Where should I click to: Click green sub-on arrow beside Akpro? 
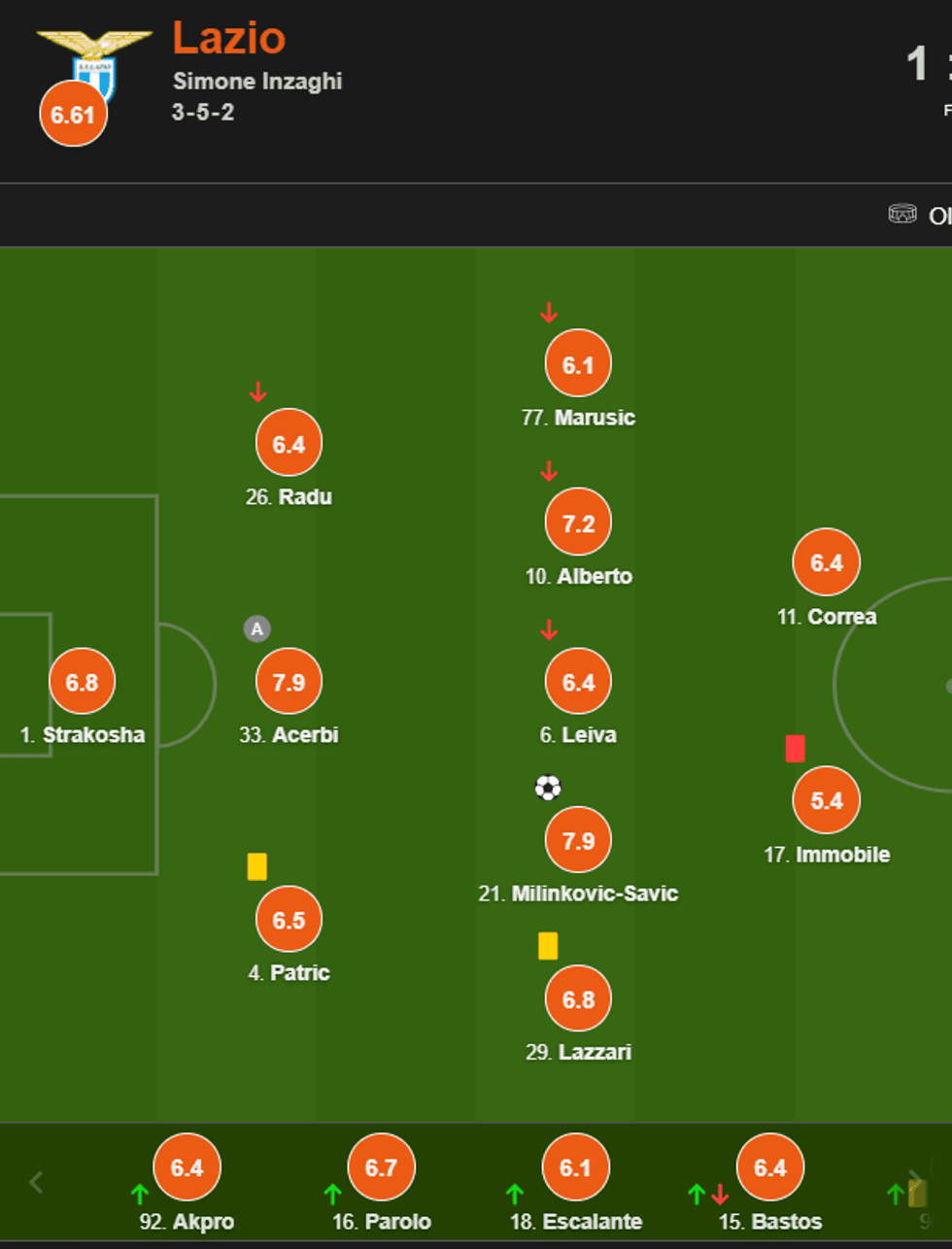point(139,1194)
